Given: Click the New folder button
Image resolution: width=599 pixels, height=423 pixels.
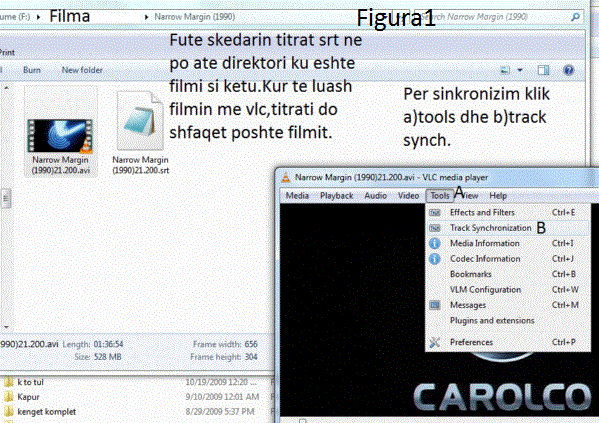Looking at the screenshot, I should (x=82, y=70).
